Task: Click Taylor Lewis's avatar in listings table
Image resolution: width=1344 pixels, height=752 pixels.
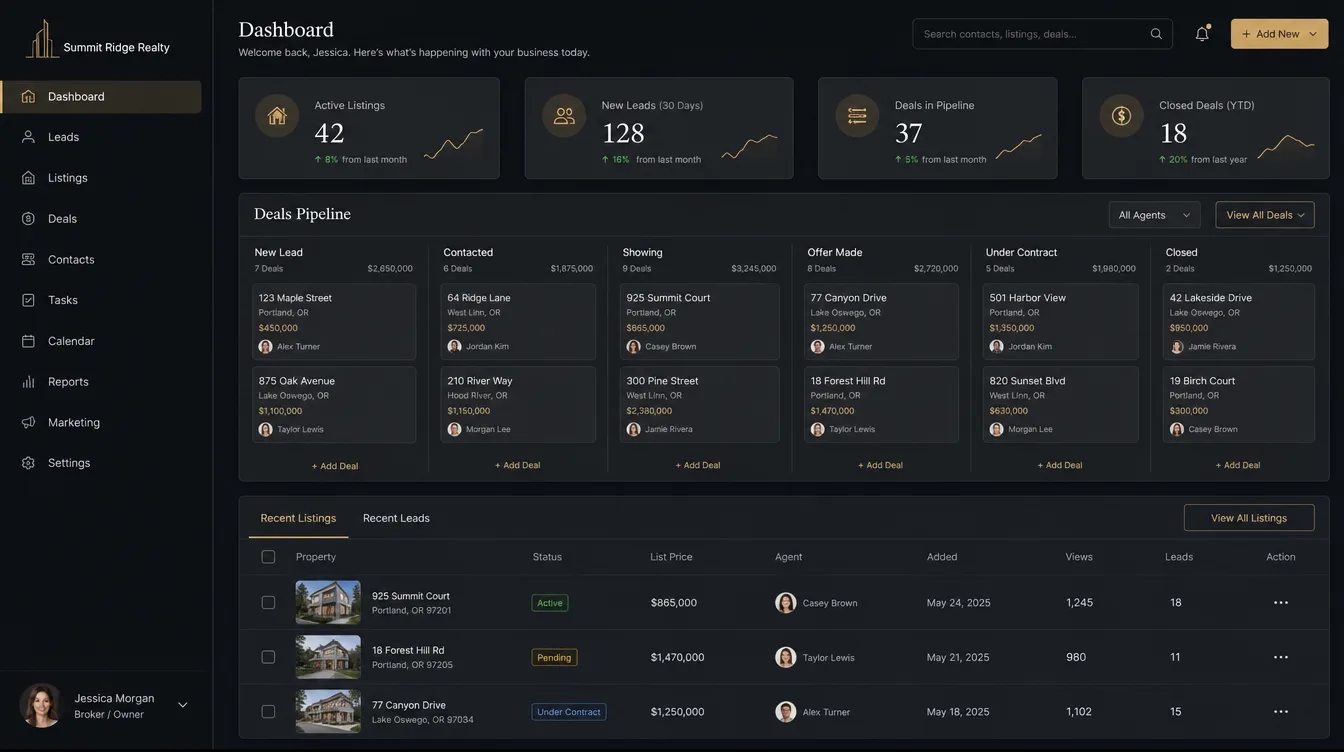Action: 786,657
